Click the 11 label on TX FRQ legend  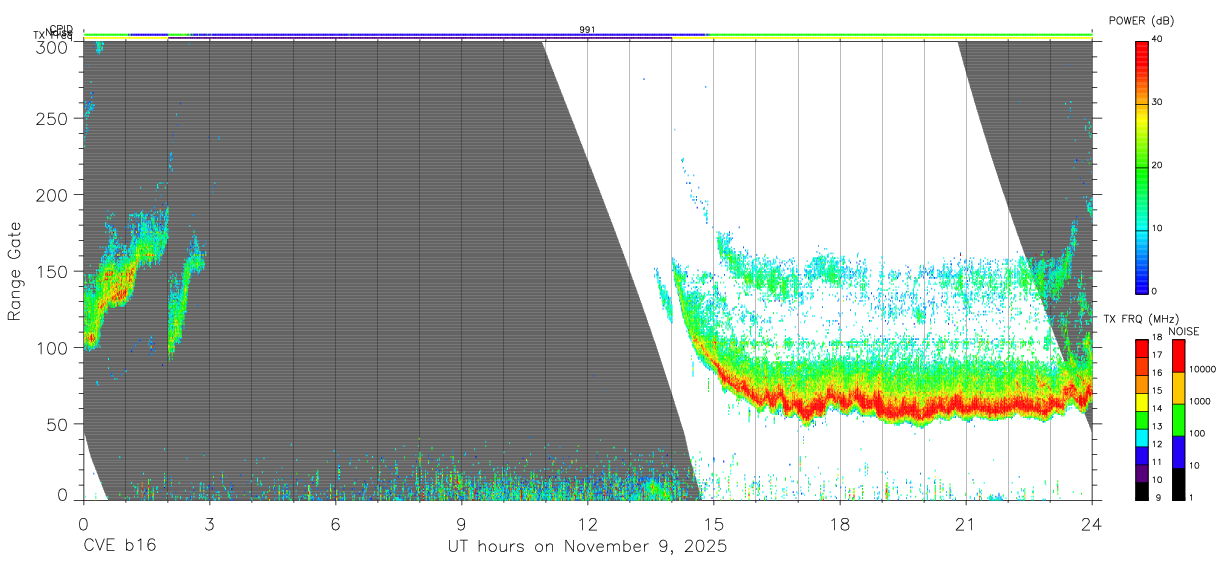[1157, 462]
